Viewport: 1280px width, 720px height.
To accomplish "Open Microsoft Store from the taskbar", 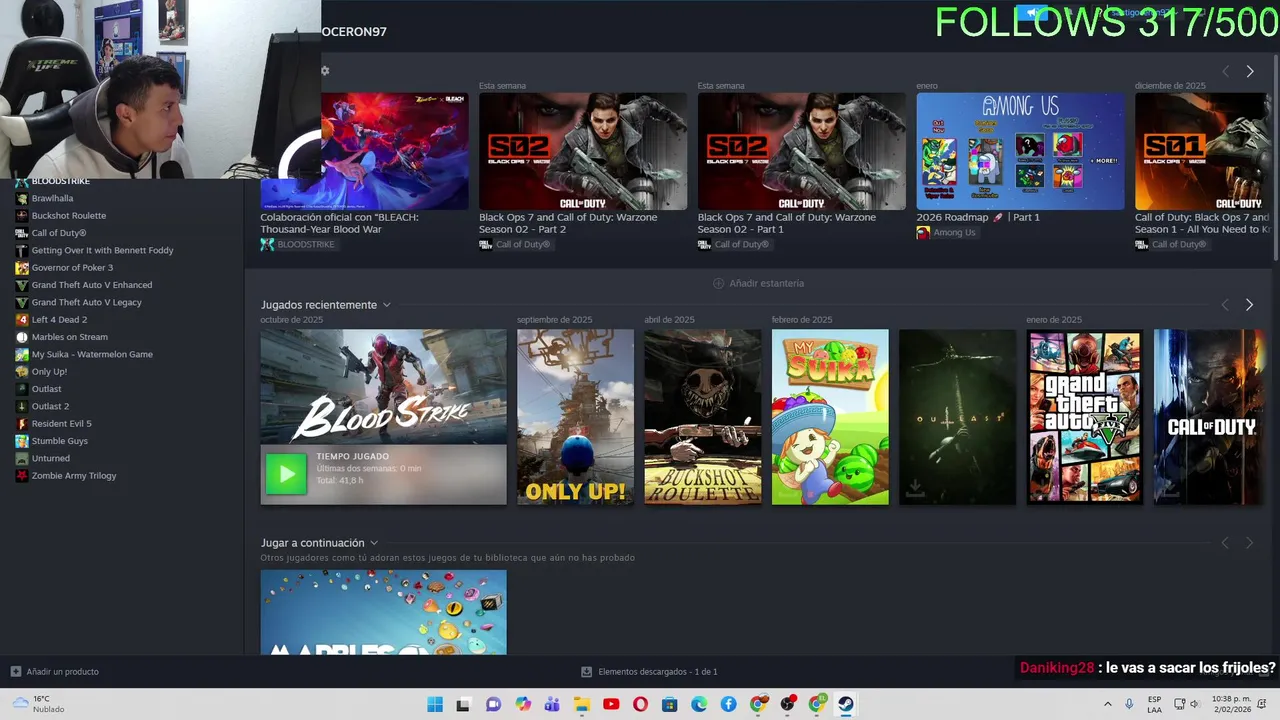I will tap(670, 704).
